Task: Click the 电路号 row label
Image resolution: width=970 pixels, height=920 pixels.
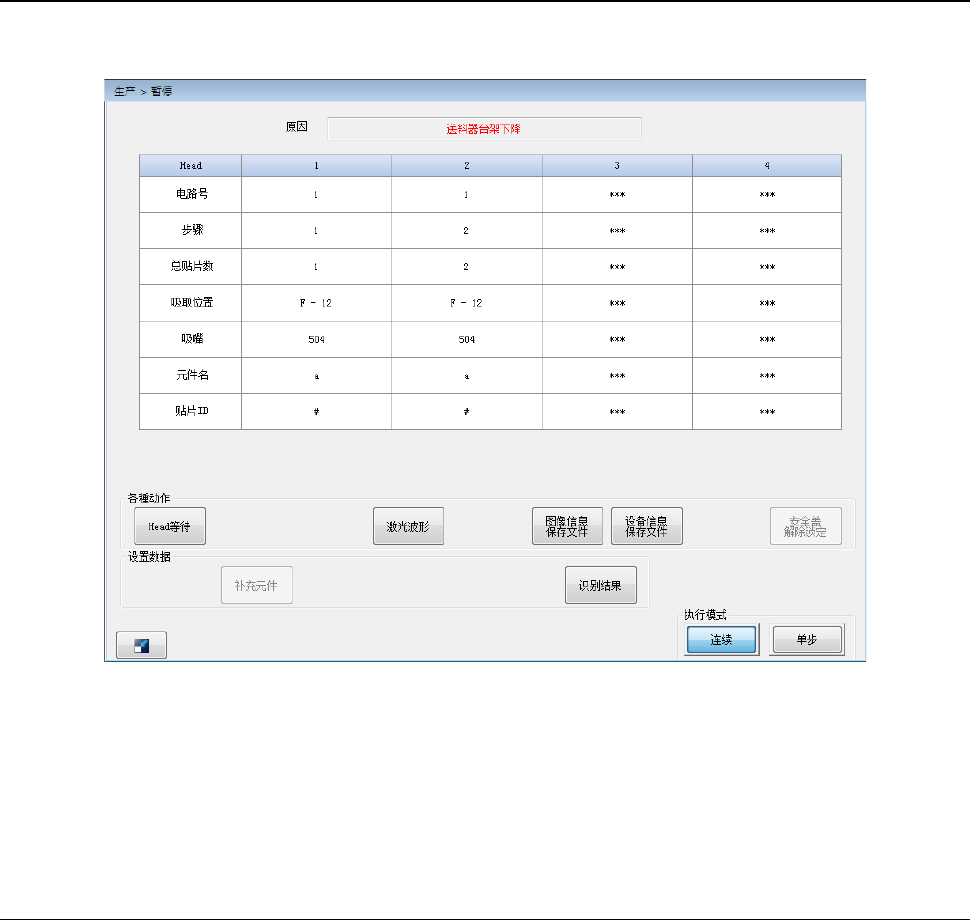Action: [191, 194]
